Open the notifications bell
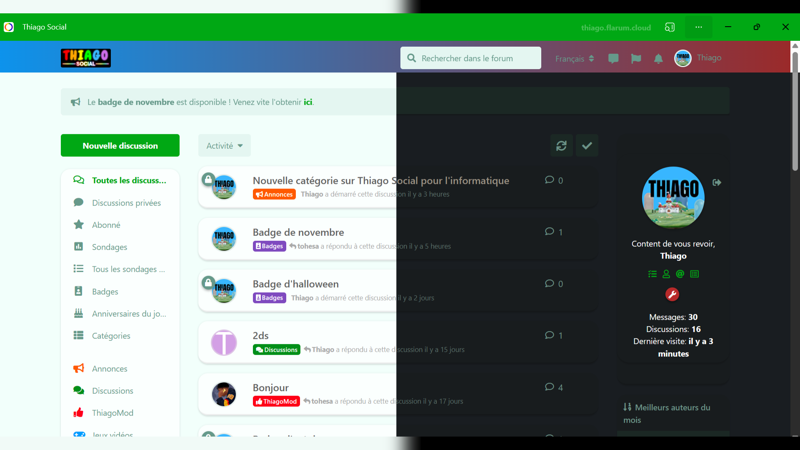The image size is (800, 450). pyautogui.click(x=658, y=59)
